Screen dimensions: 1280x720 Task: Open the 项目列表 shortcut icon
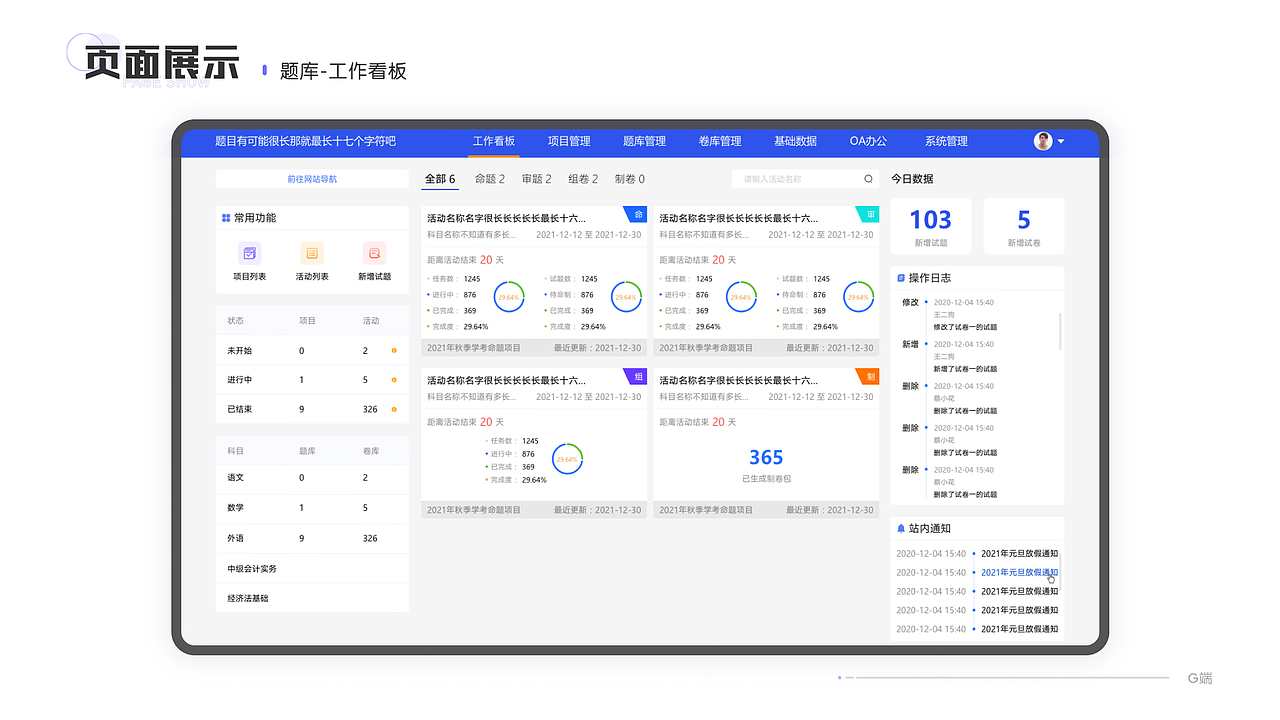250,254
